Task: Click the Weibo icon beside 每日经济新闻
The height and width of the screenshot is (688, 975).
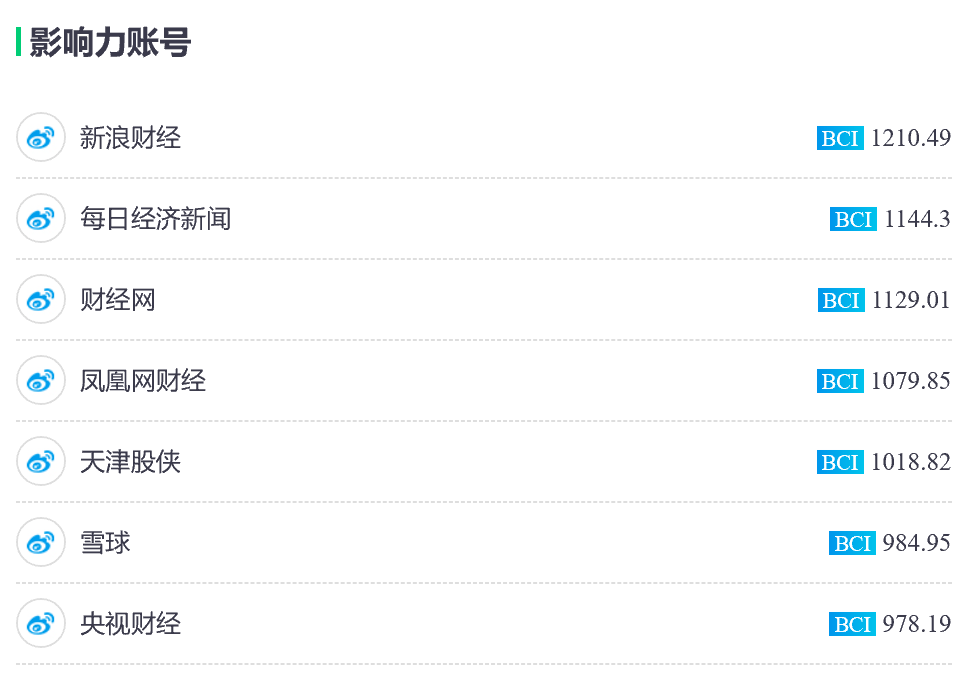Action: click(x=40, y=218)
